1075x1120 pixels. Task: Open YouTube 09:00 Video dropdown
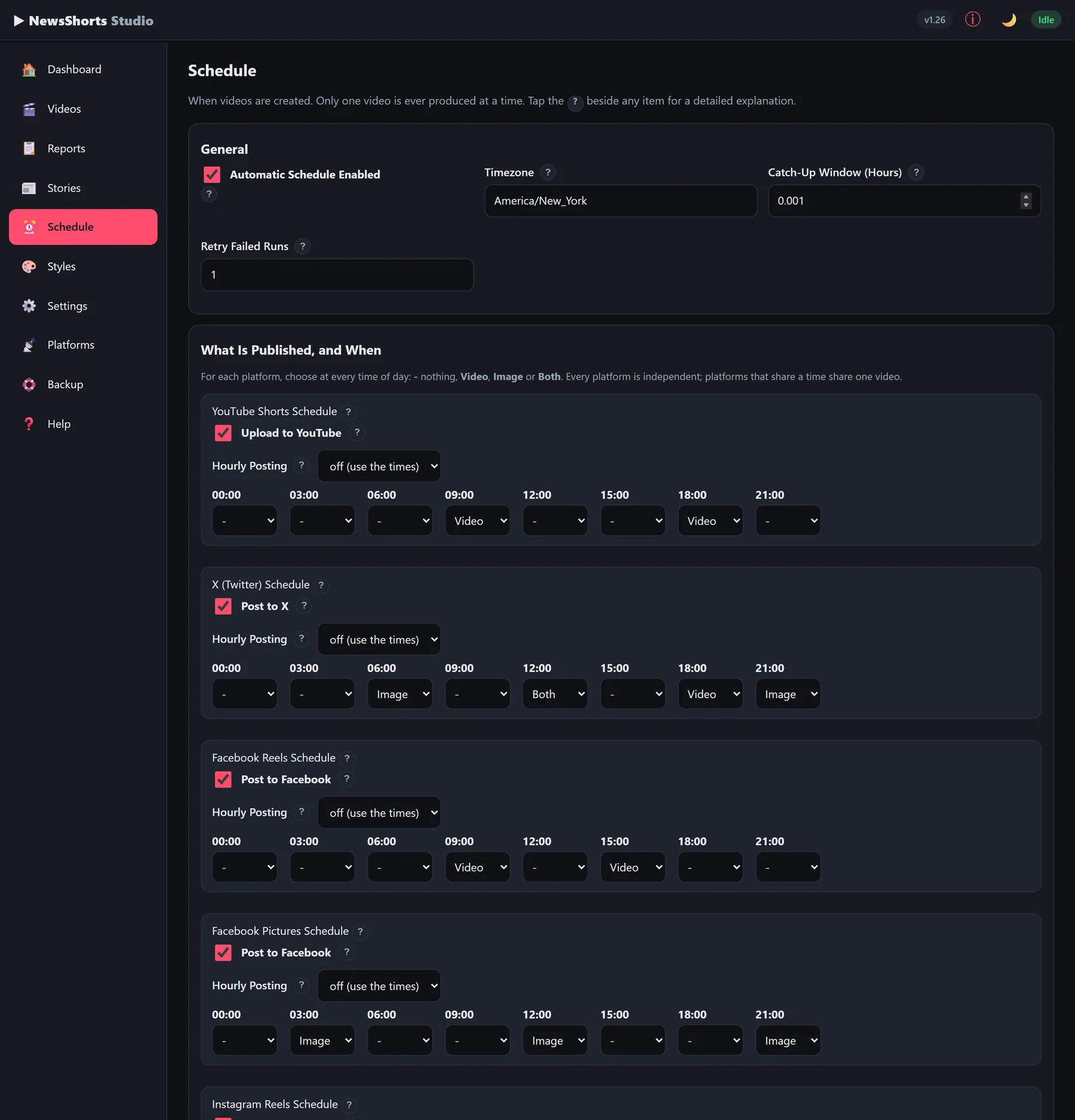click(478, 521)
